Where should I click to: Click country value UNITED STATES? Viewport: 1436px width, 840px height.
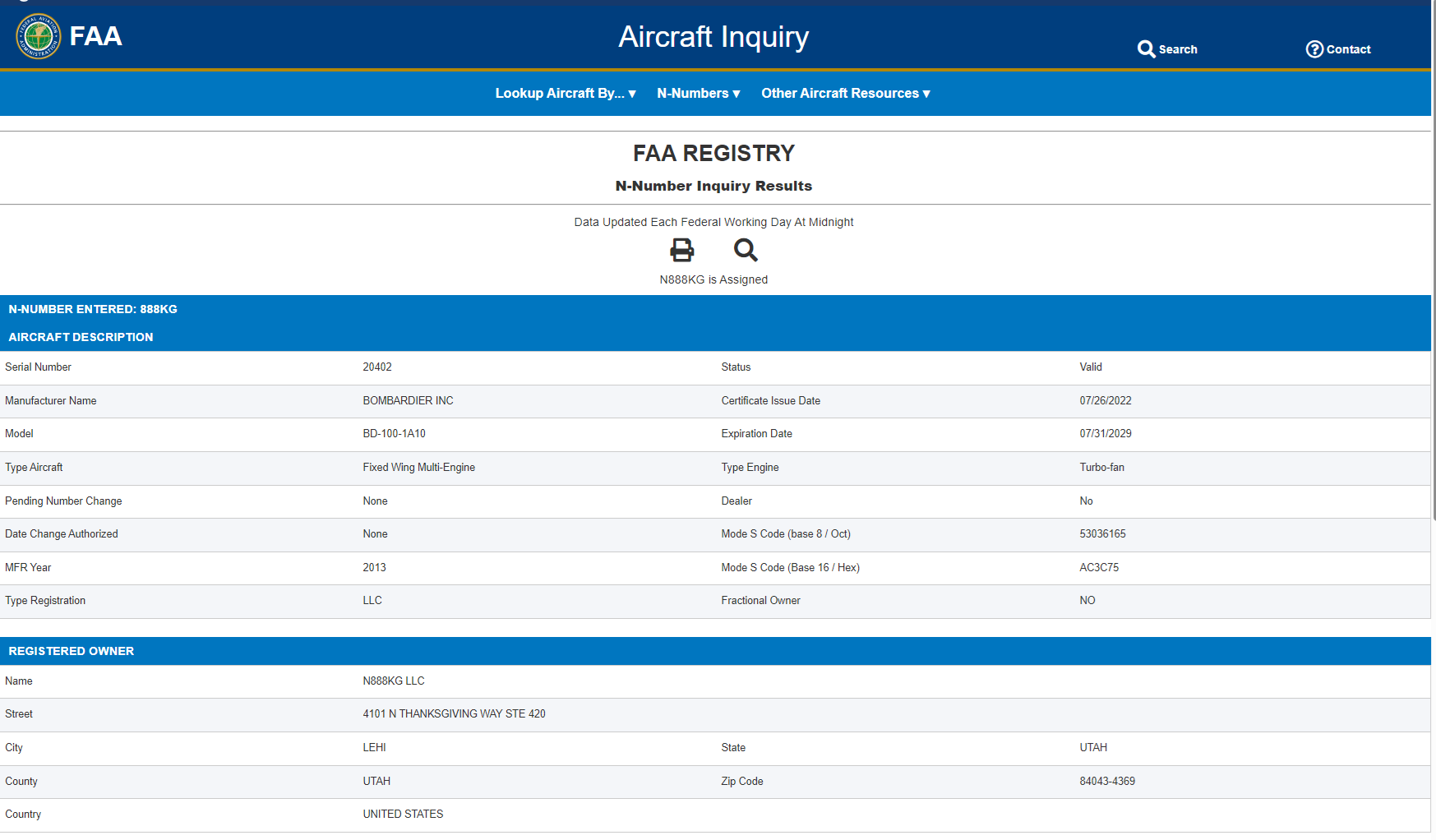tap(403, 815)
